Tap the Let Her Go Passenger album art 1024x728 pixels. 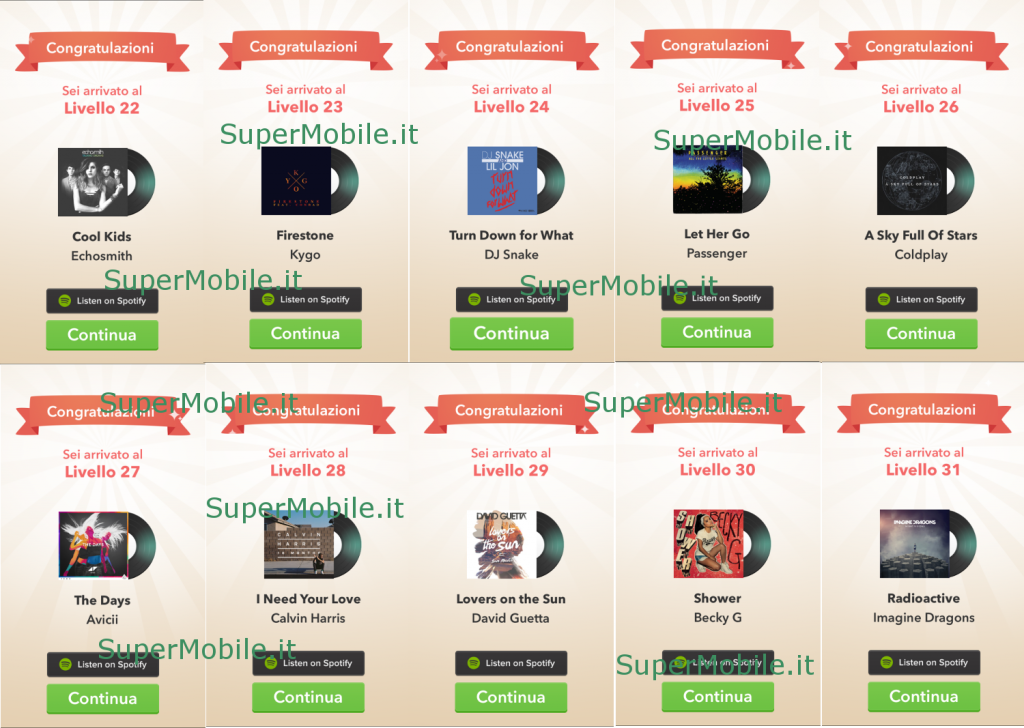tap(708, 180)
